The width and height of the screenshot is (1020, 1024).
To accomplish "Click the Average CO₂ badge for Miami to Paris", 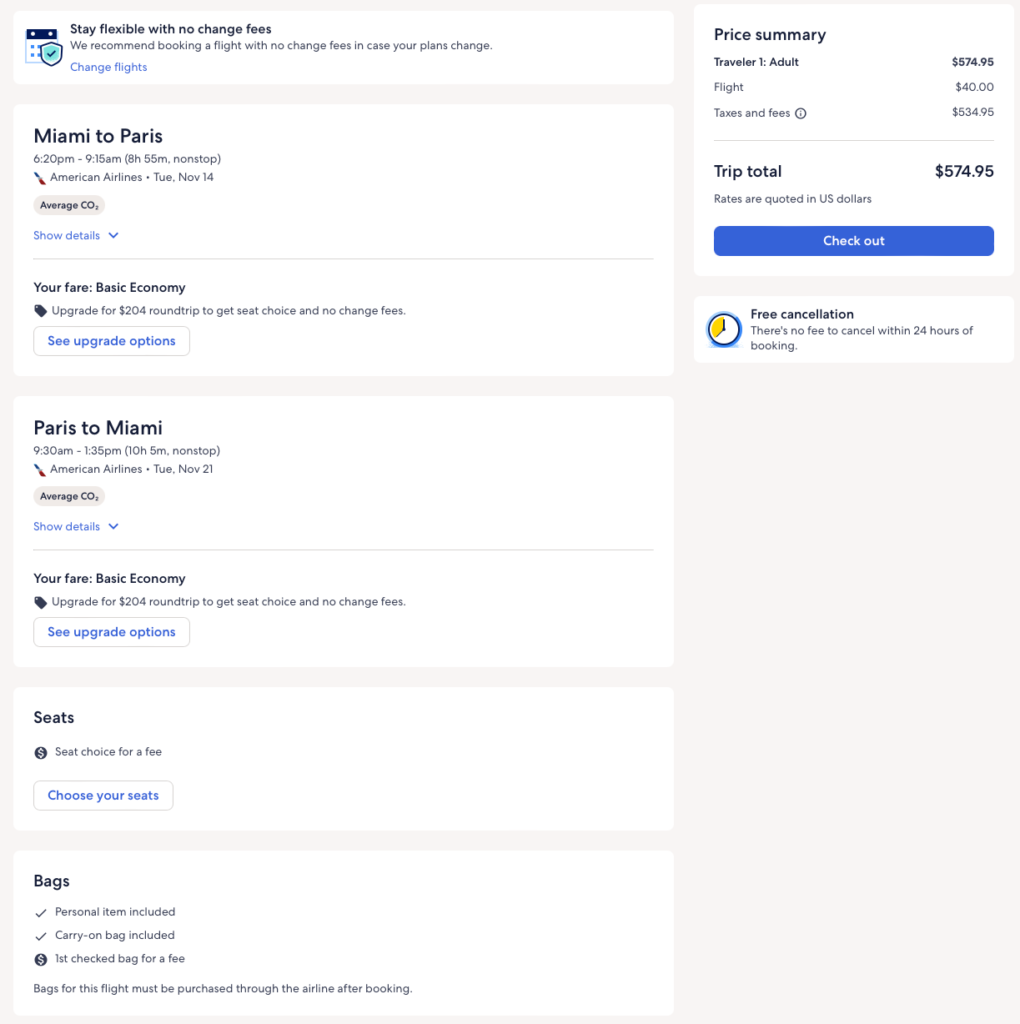I will coord(69,205).
